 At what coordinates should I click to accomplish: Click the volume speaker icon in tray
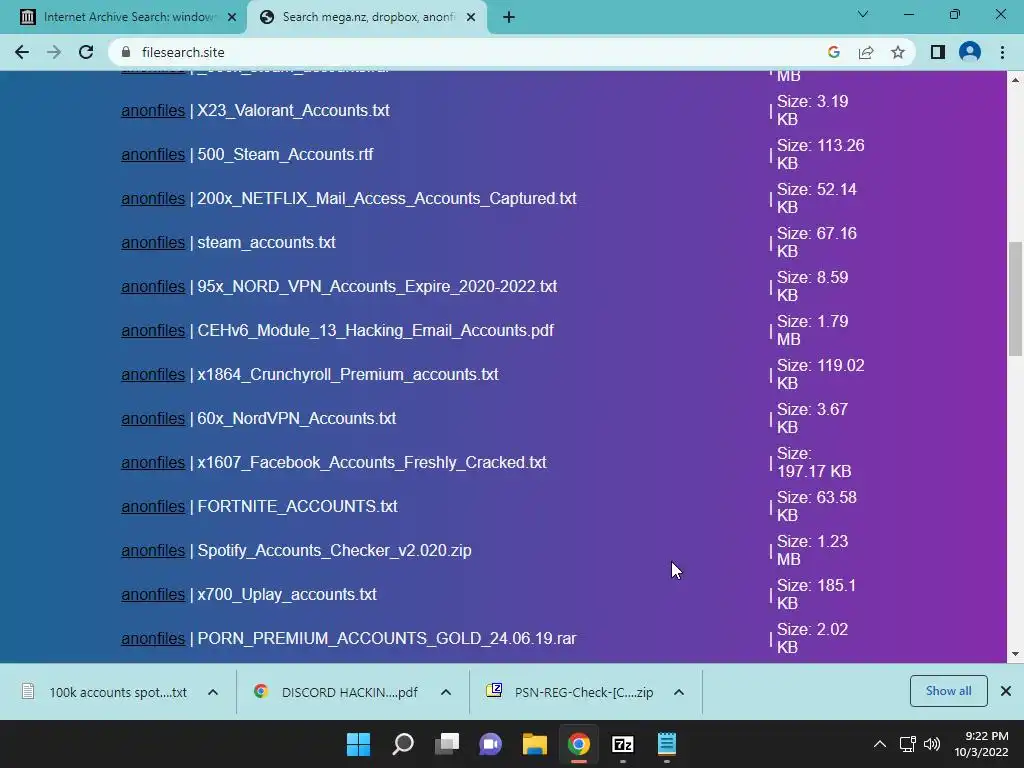(x=932, y=744)
